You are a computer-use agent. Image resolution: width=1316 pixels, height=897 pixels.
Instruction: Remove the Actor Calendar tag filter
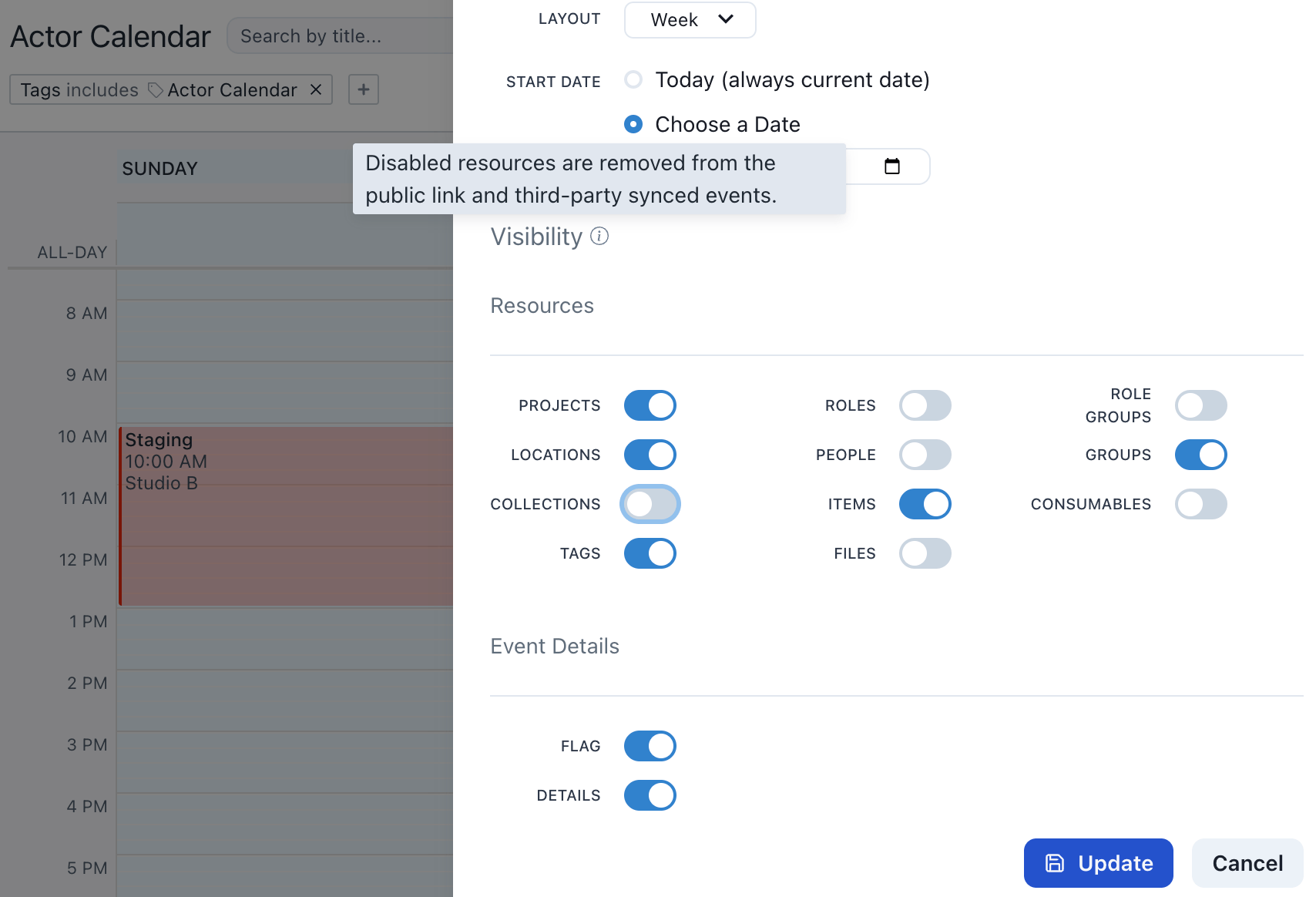[x=316, y=90]
